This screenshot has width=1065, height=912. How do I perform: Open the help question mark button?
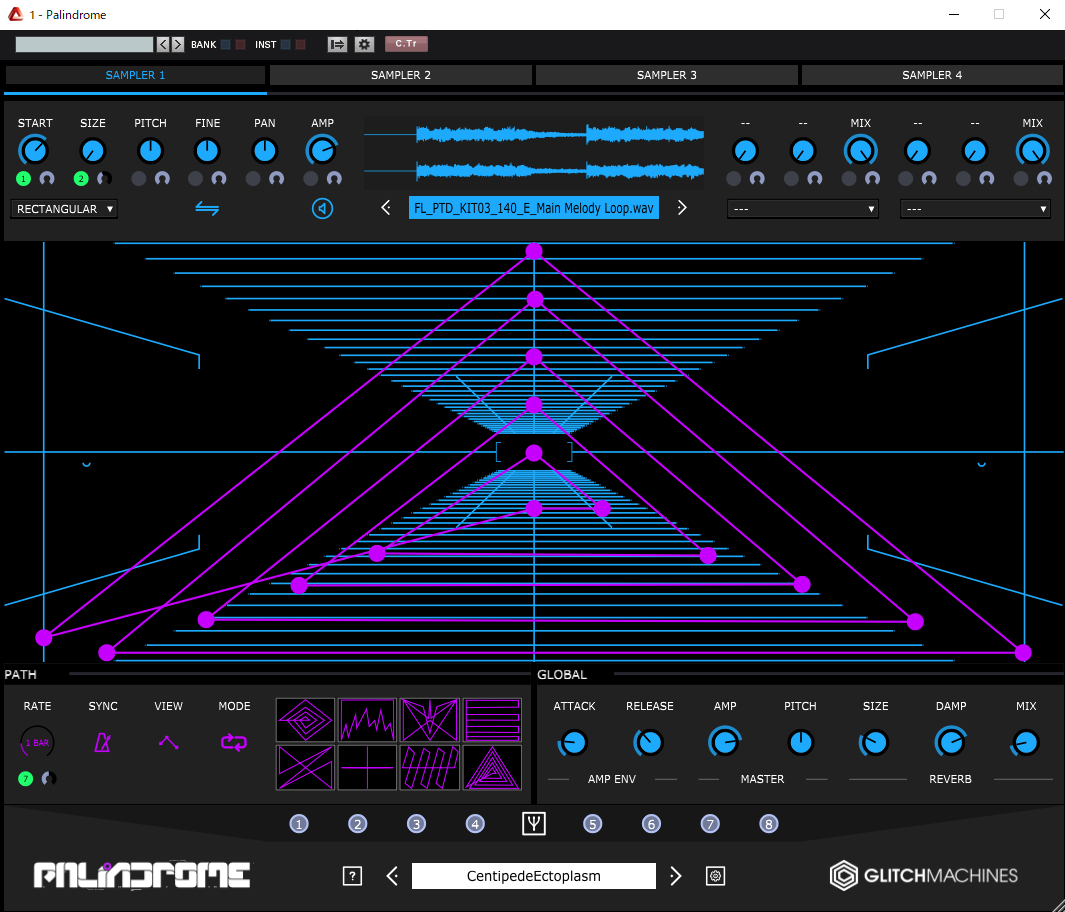(x=353, y=876)
